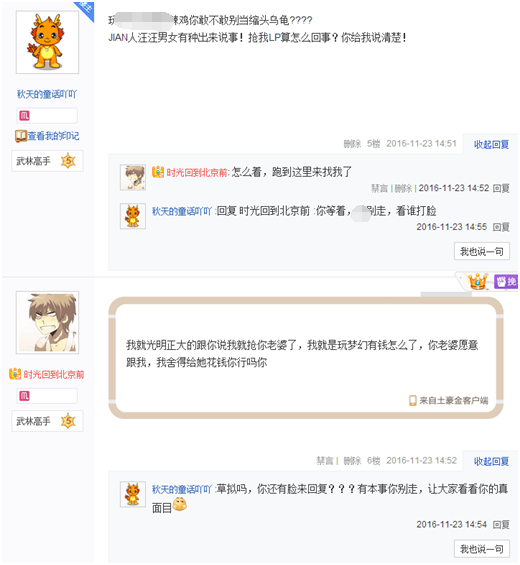Click 回复 on the 14:54 comment
This screenshot has width=520, height=565.
click(501, 525)
